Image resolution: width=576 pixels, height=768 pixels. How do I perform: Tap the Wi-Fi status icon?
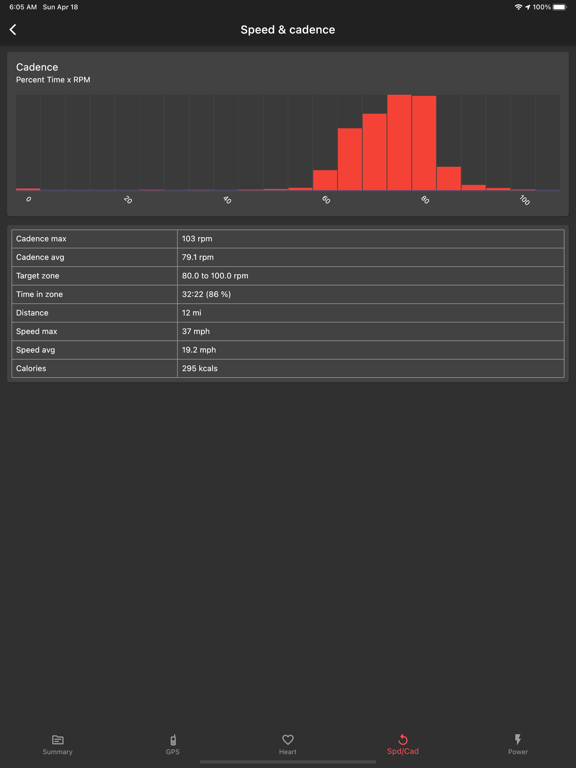(x=518, y=7)
